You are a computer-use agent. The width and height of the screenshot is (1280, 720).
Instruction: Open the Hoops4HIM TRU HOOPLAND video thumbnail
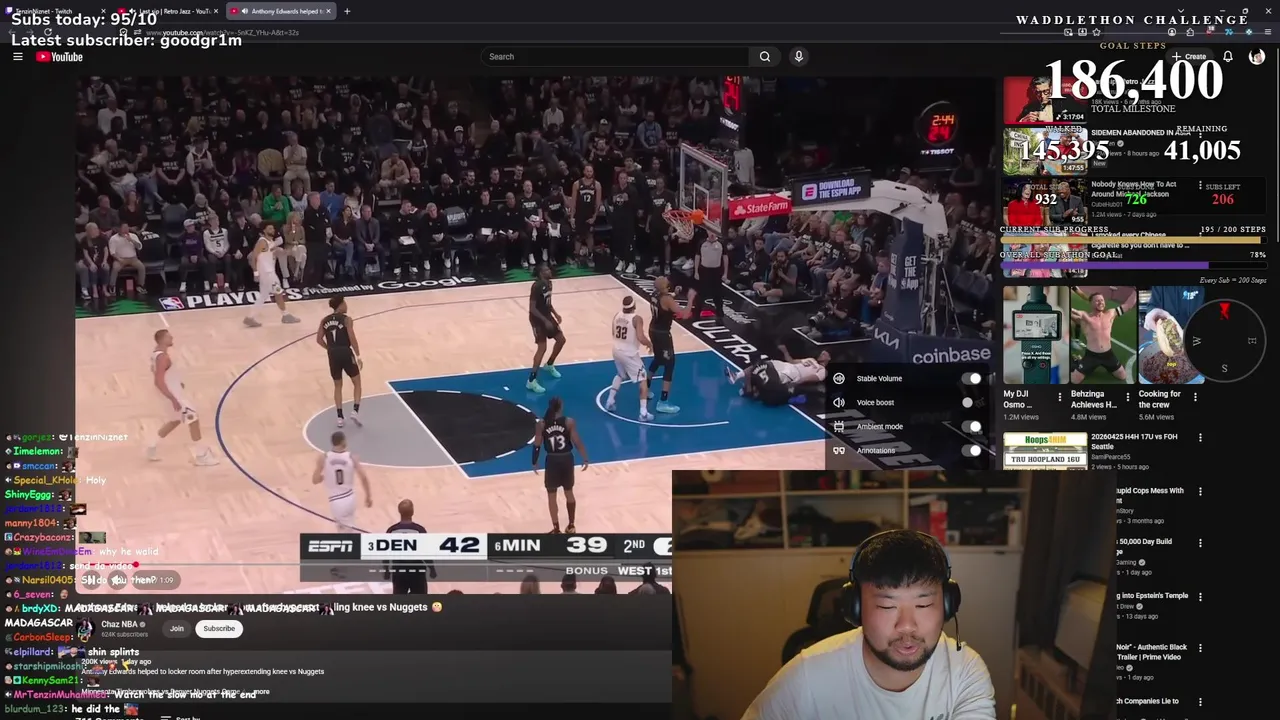(x=1045, y=452)
